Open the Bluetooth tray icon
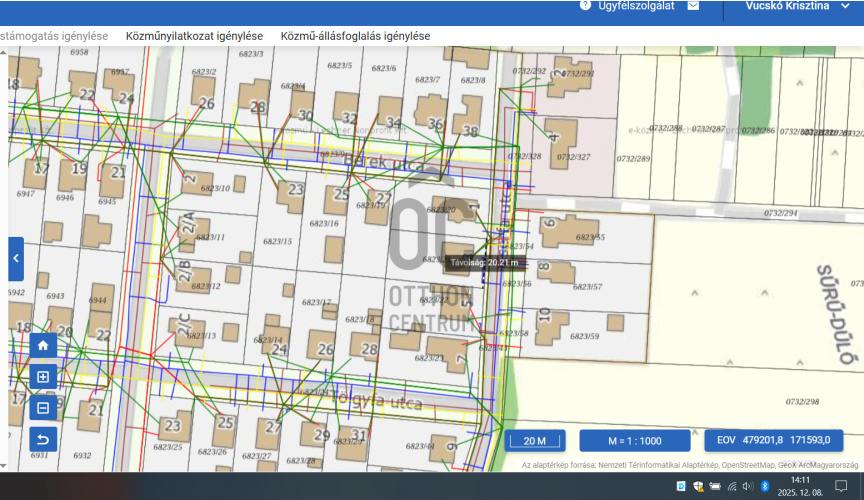 click(x=764, y=486)
